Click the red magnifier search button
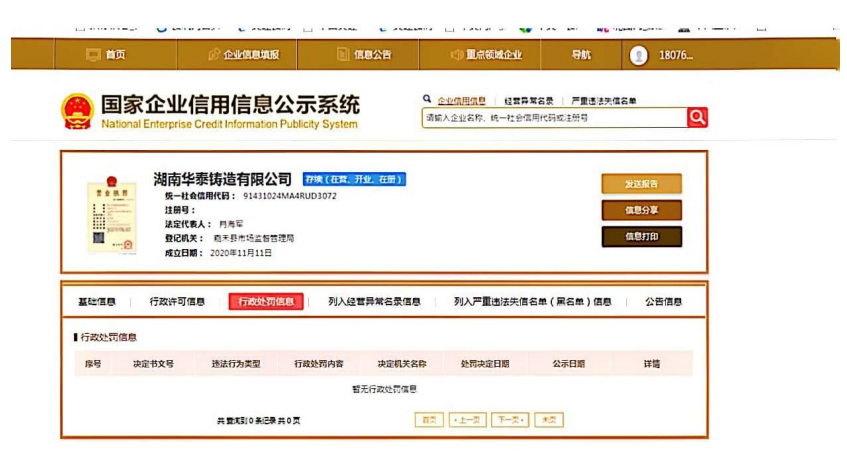Image resolution: width=847 pixels, height=458 pixels. (x=697, y=118)
